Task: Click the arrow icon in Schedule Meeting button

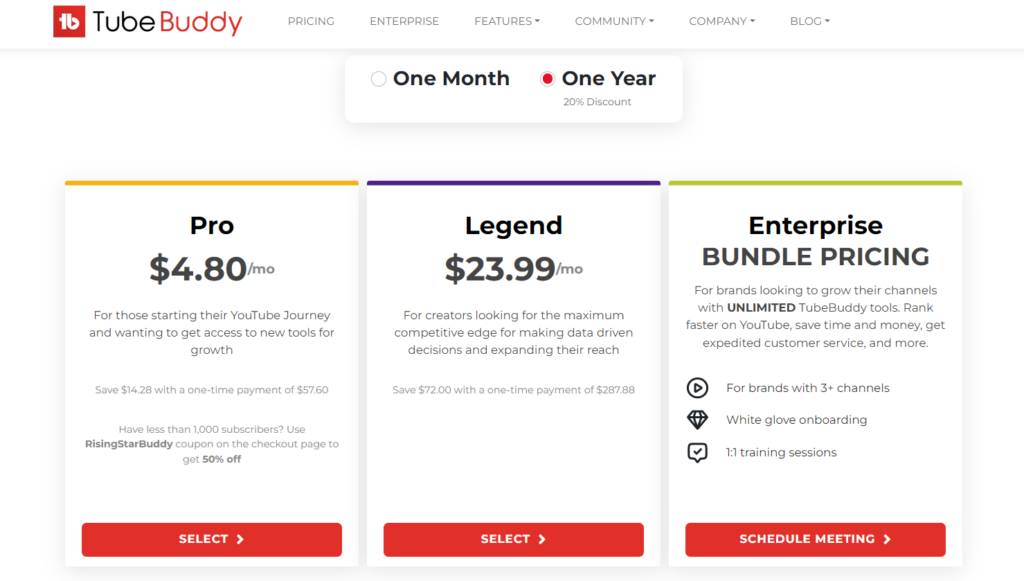Action: 886,539
